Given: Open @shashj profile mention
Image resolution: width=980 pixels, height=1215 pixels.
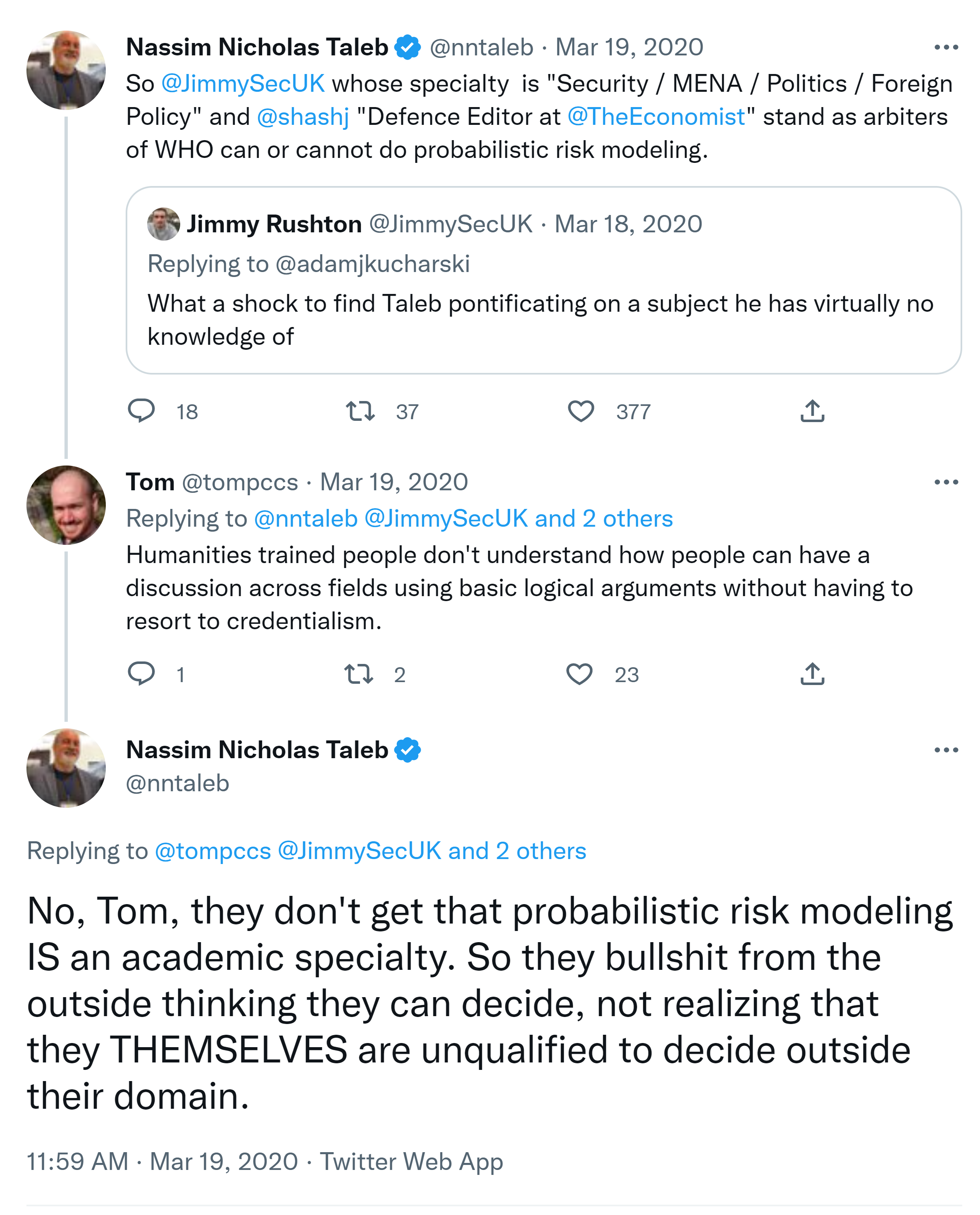Looking at the screenshot, I should (x=303, y=117).
